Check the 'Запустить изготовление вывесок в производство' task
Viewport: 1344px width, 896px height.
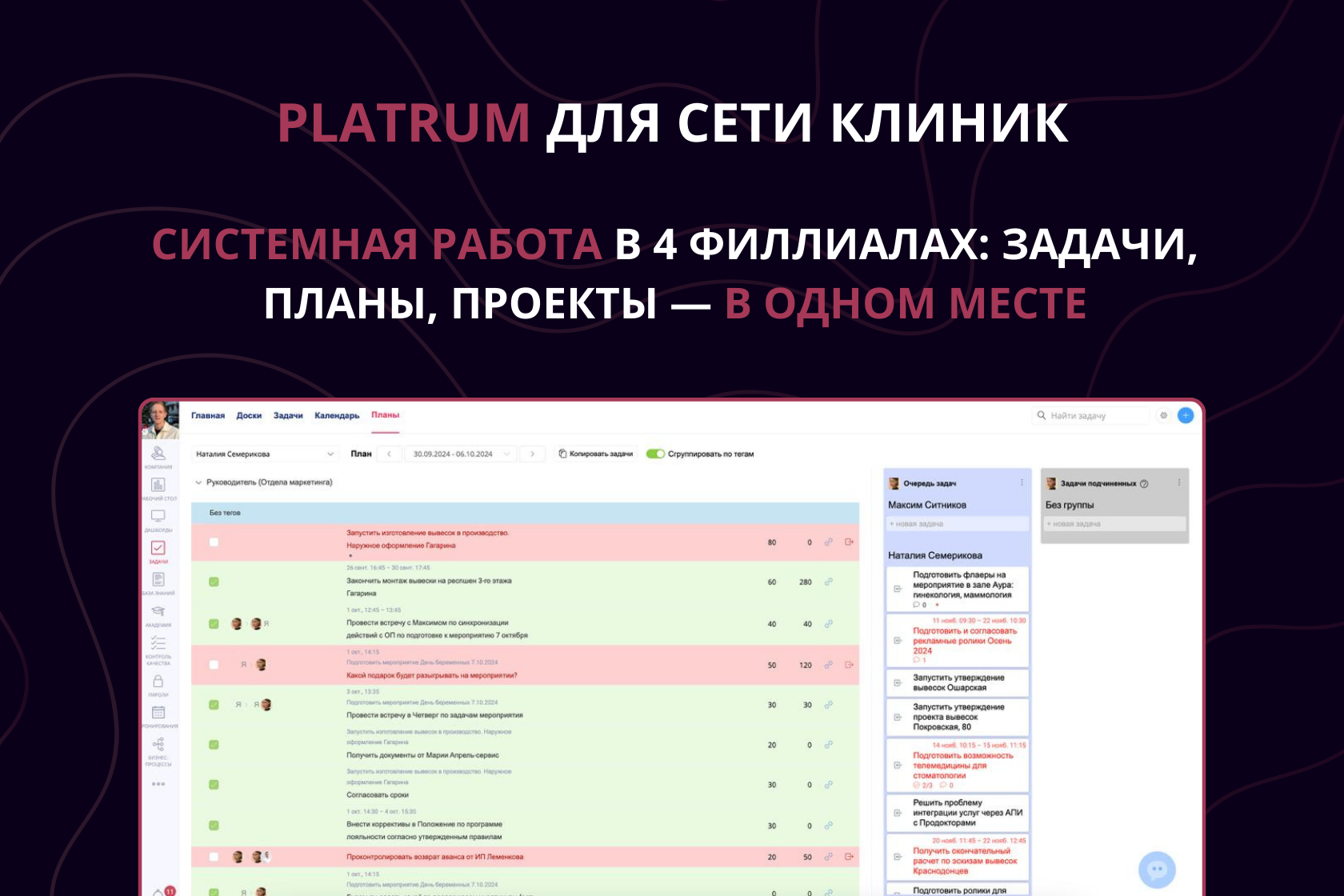[214, 542]
